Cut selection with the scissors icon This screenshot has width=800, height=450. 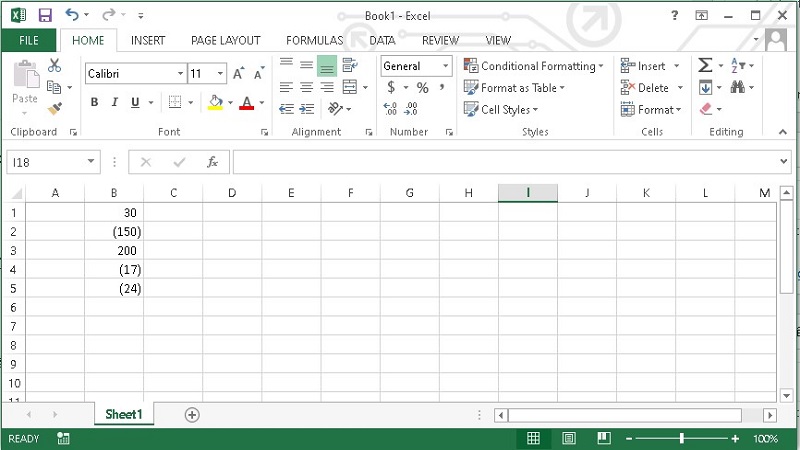(x=54, y=65)
